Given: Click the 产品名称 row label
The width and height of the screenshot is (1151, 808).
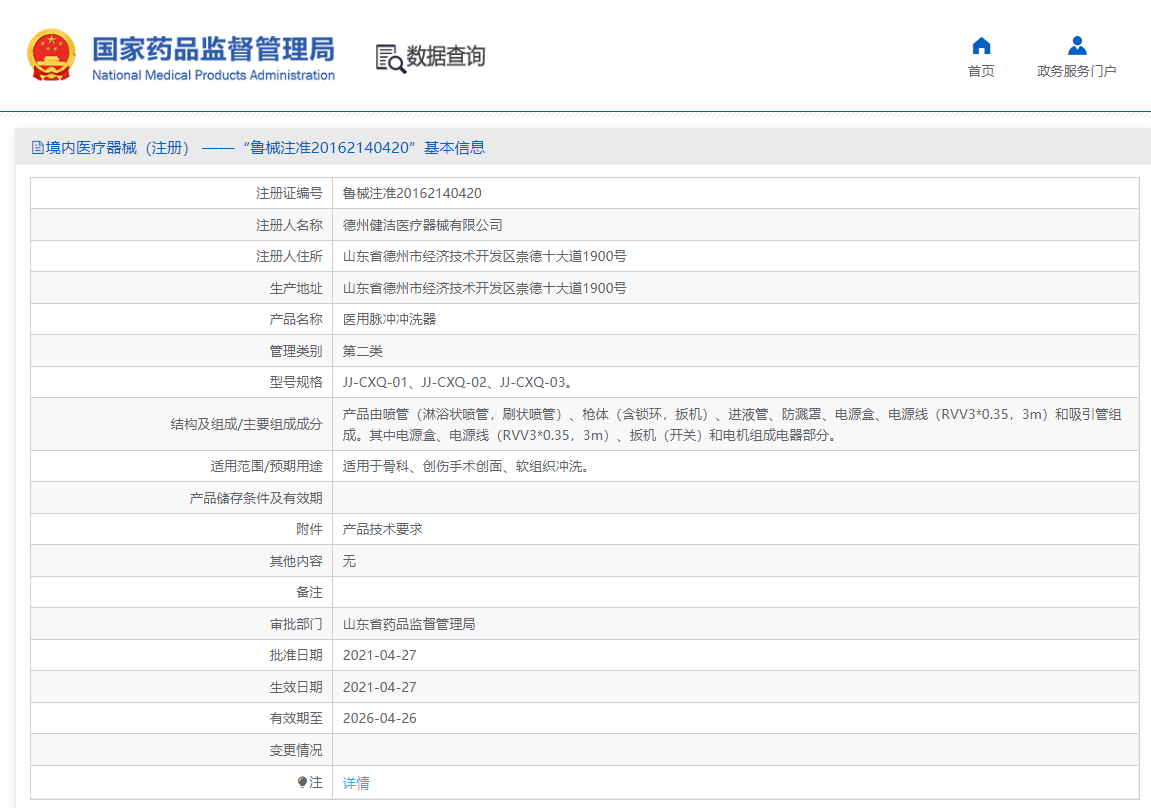Looking at the screenshot, I should pos(296,319).
